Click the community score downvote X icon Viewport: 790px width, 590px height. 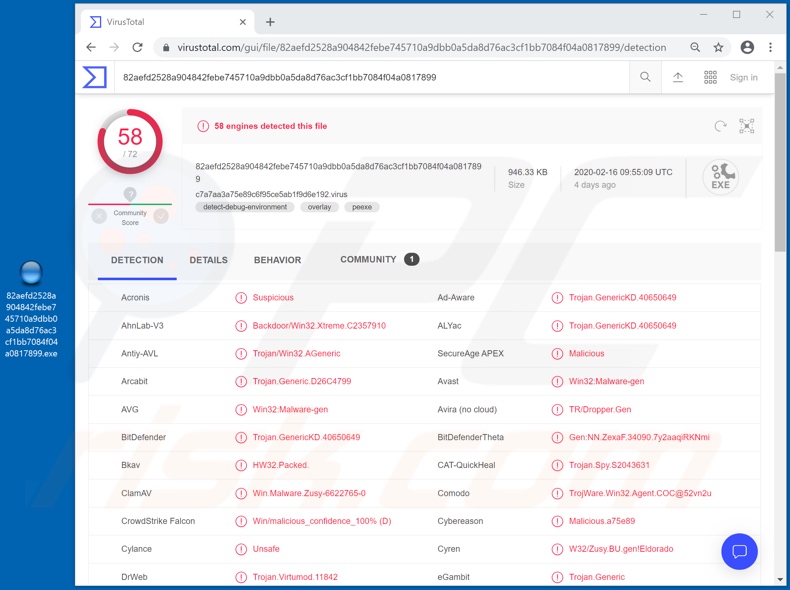99,216
